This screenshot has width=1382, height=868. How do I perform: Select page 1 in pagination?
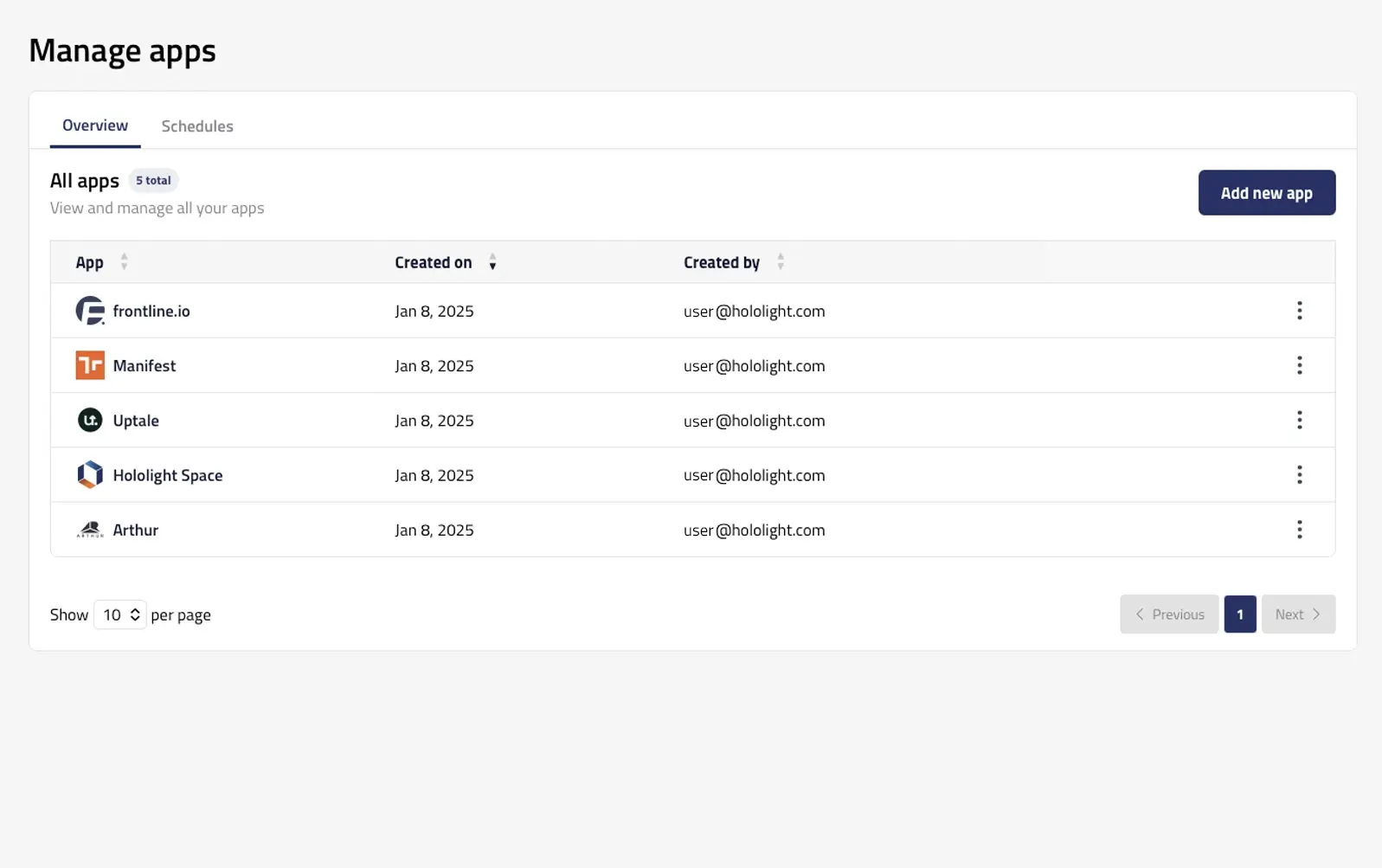(1239, 614)
